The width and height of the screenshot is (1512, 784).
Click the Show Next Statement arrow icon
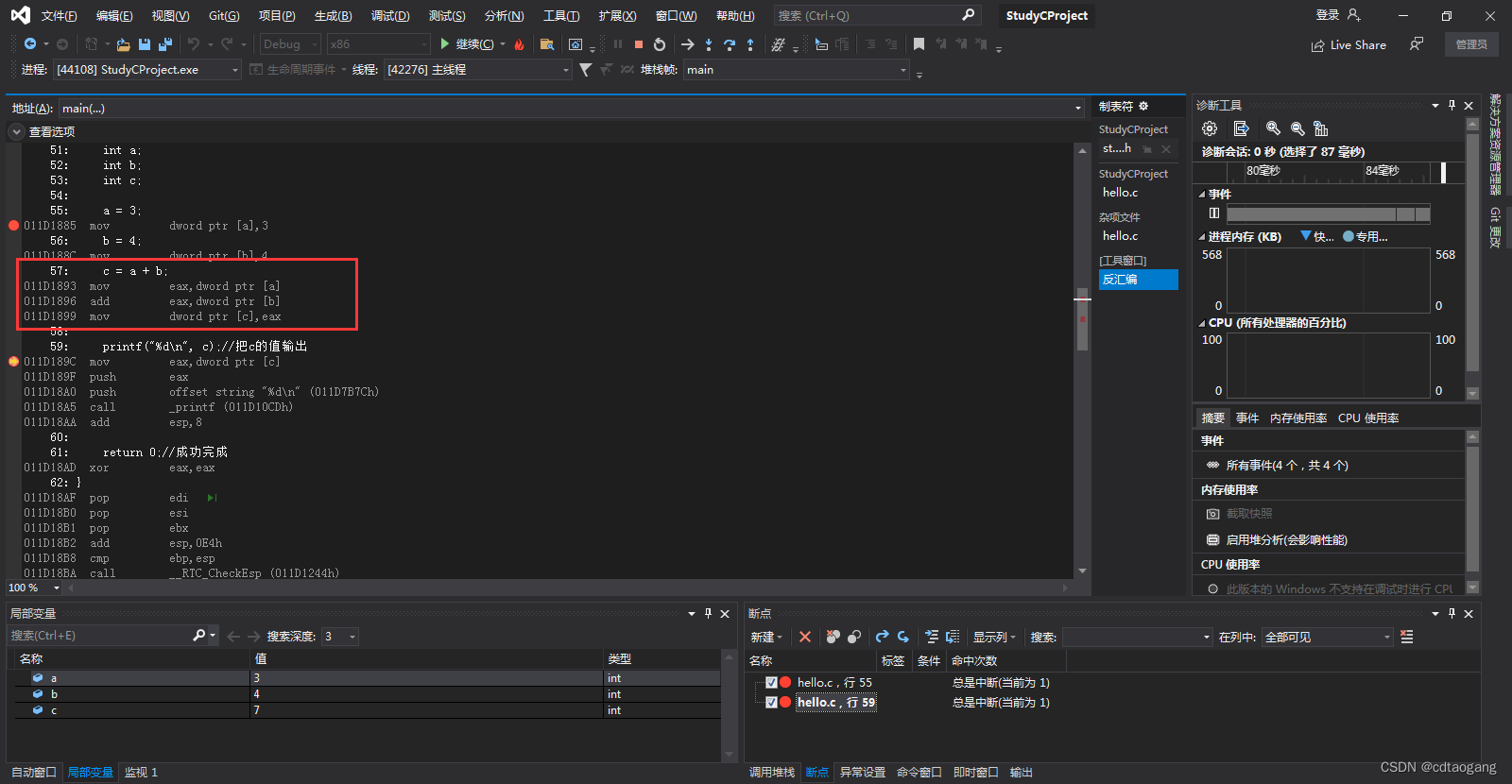[x=688, y=44]
